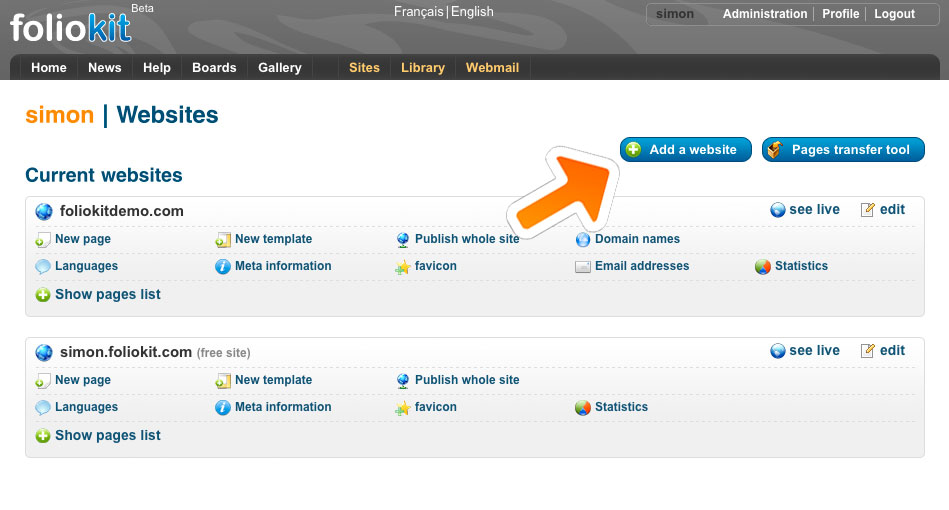
Task: Click the Languages speech bubble icon for foliokitdemo.com
Action: click(x=42, y=267)
